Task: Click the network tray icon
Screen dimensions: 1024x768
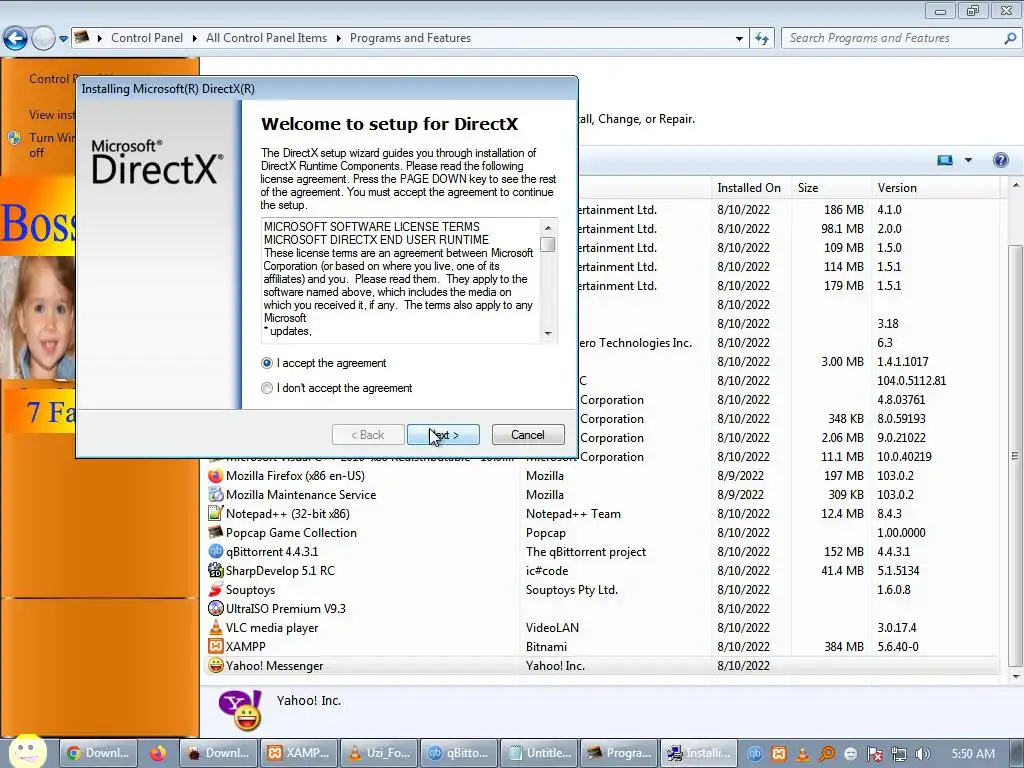Action: point(899,754)
